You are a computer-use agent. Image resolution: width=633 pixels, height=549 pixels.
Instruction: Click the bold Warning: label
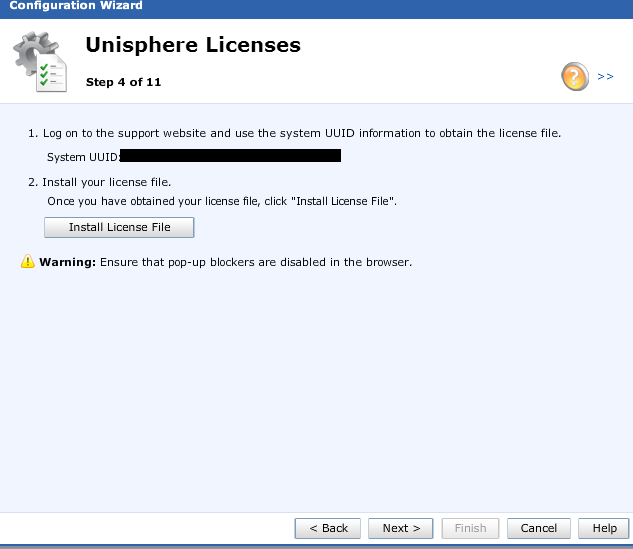67,262
